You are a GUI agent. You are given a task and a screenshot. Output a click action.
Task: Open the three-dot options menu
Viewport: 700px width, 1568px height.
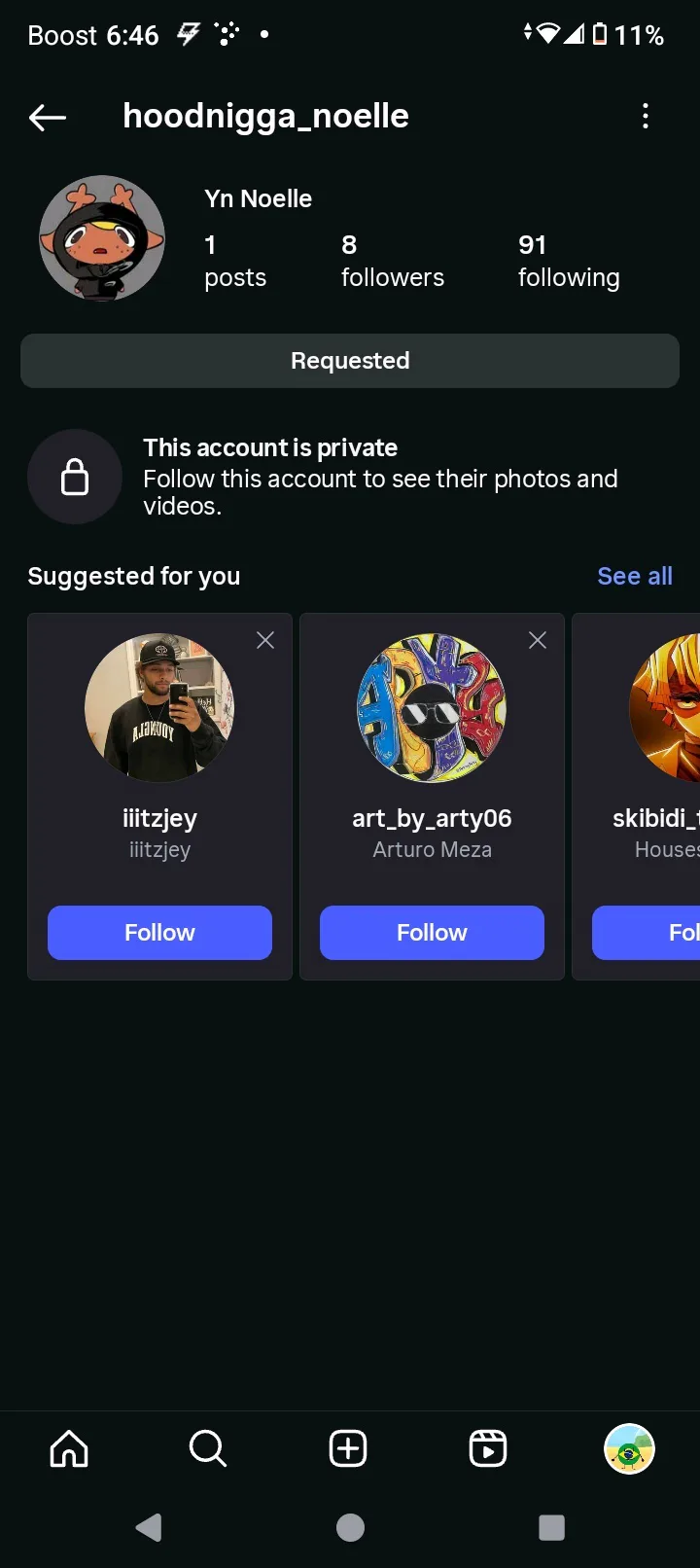646,117
